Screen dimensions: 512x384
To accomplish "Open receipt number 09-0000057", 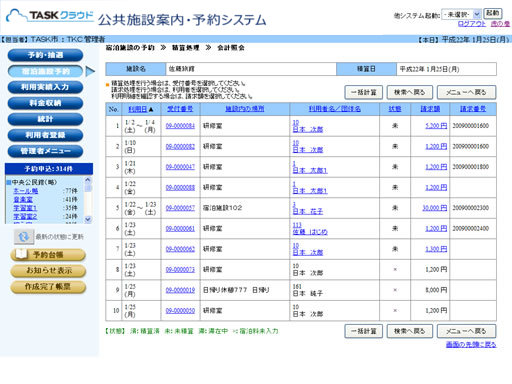I will [180, 208].
